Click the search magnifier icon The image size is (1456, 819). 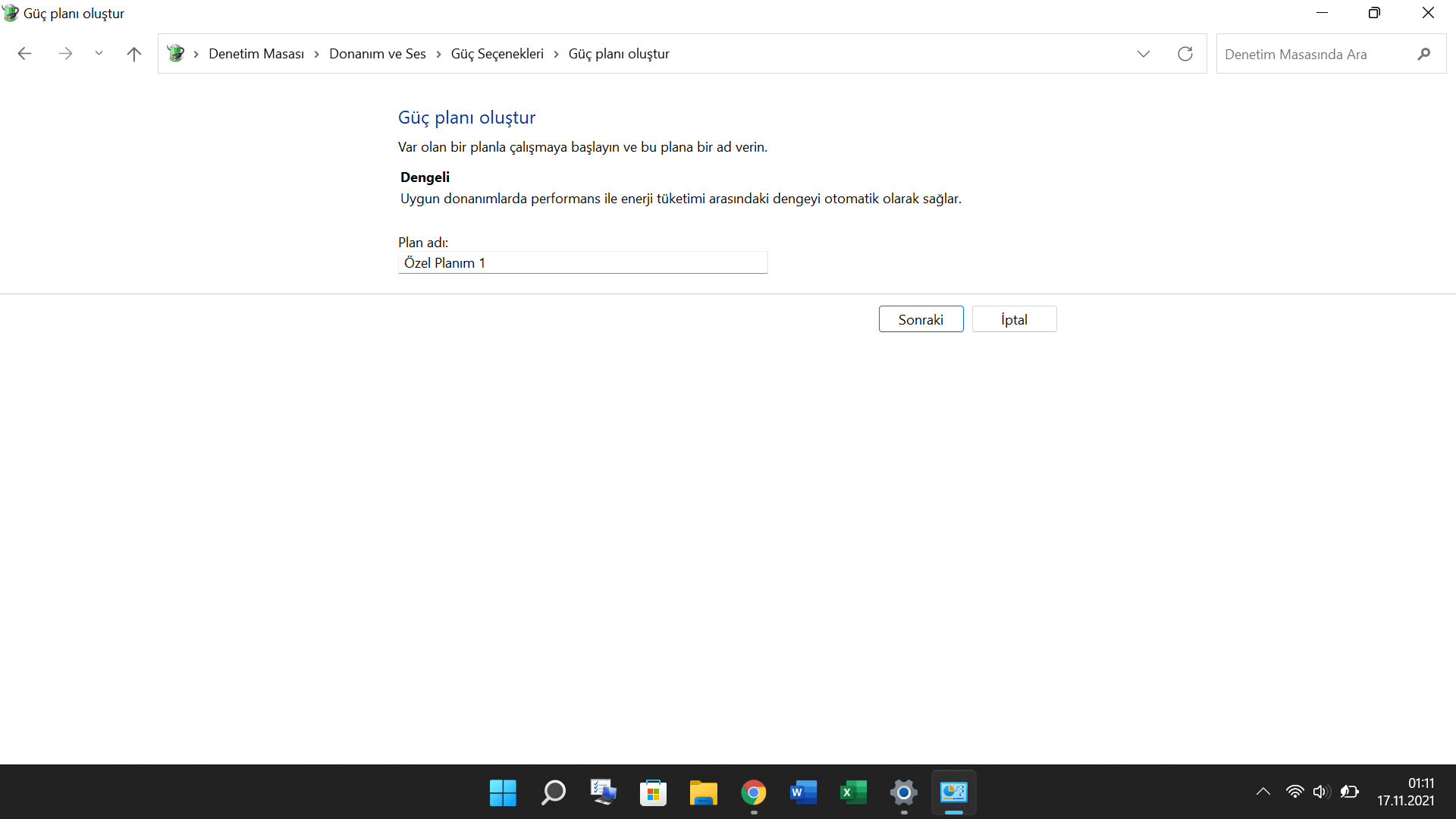[1423, 54]
